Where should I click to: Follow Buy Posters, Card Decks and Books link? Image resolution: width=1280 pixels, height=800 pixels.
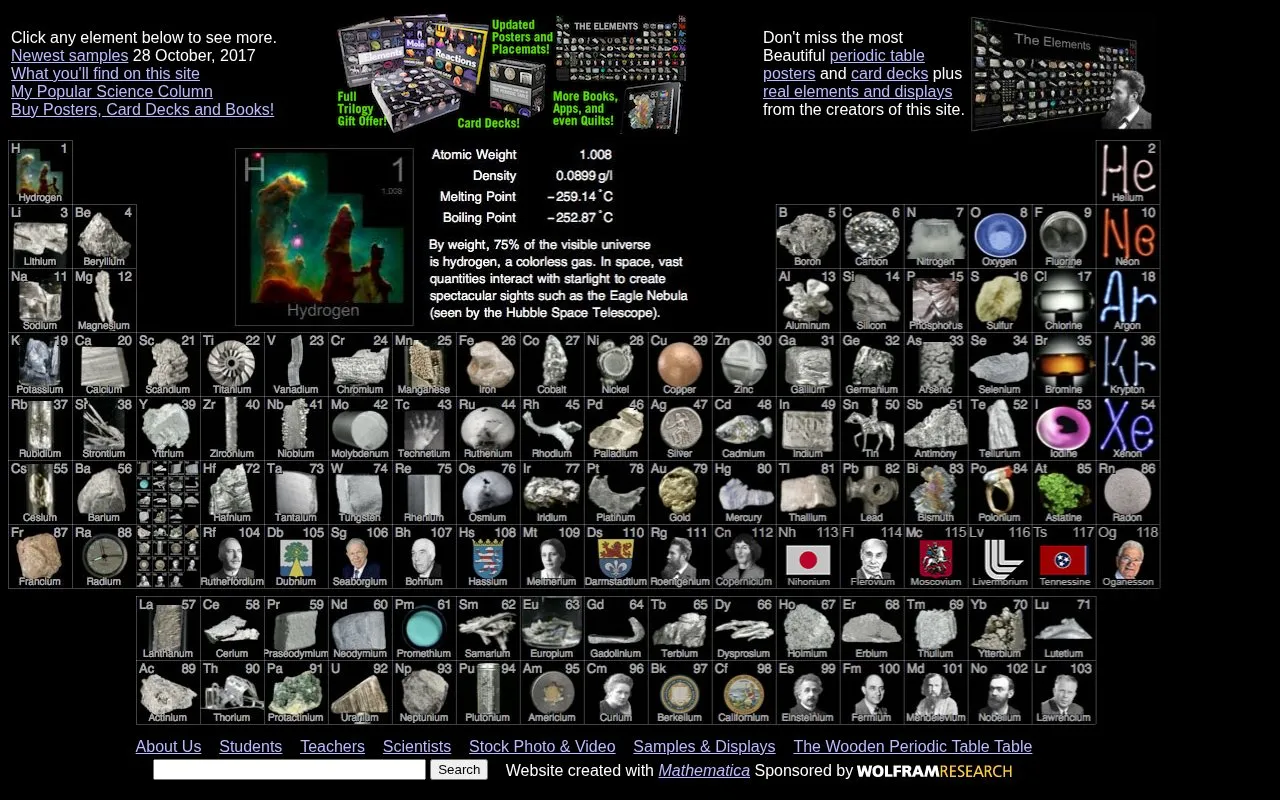click(x=142, y=109)
